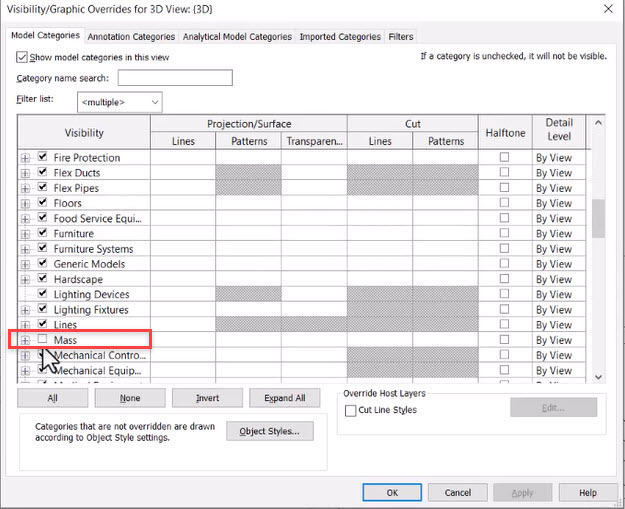625x509 pixels.
Task: Expand the Hardscape category
Action: 25,280
